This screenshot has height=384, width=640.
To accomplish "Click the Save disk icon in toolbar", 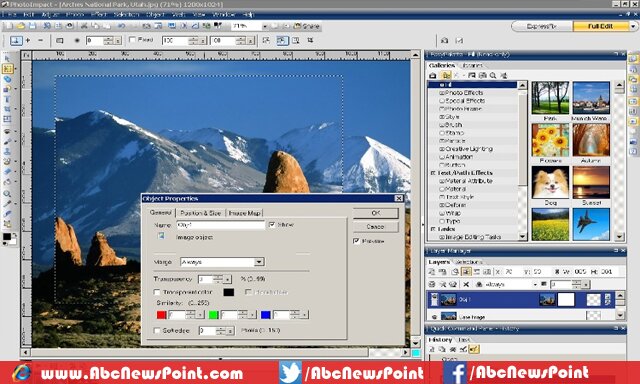I will [32, 26].
